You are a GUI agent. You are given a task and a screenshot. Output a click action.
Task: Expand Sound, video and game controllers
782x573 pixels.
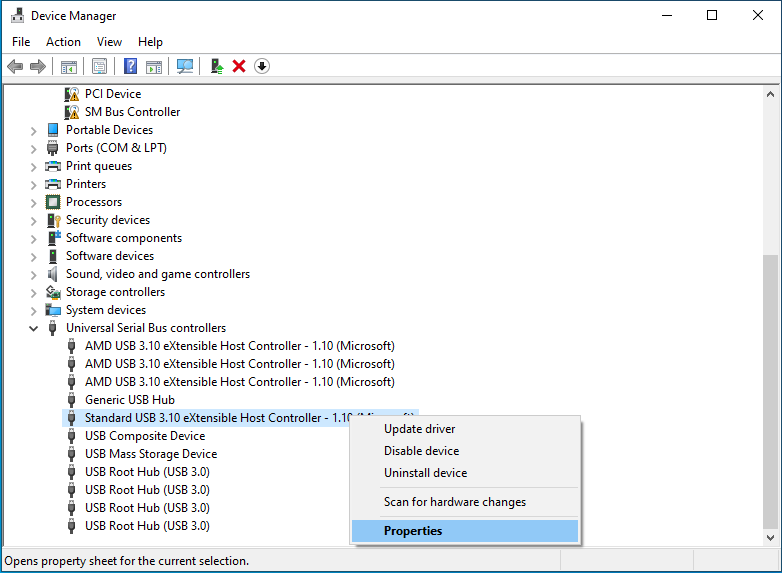pos(34,274)
